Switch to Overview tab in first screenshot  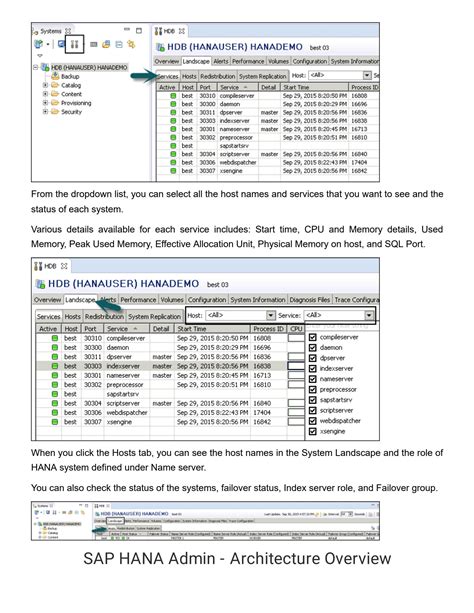coord(166,61)
